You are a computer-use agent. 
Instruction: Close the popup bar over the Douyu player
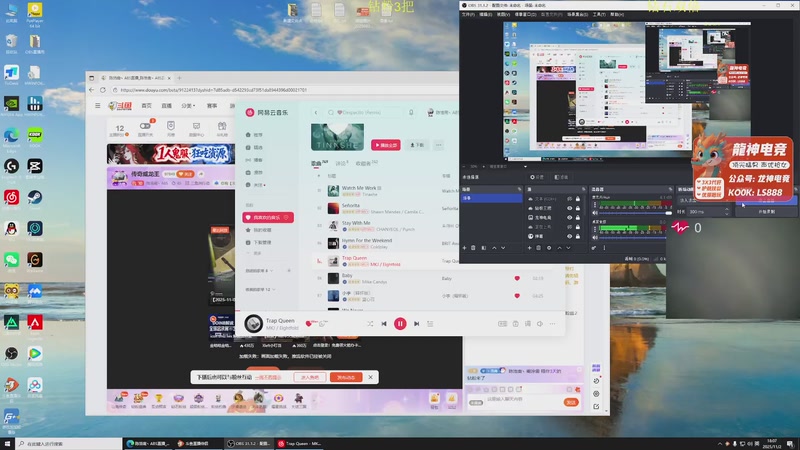(370, 377)
